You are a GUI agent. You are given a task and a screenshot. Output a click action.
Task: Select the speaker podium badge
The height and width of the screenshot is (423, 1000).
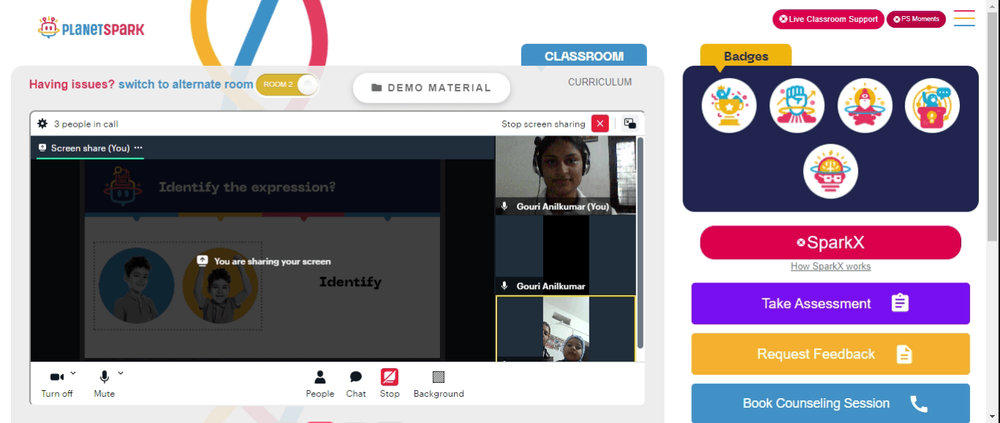932,105
